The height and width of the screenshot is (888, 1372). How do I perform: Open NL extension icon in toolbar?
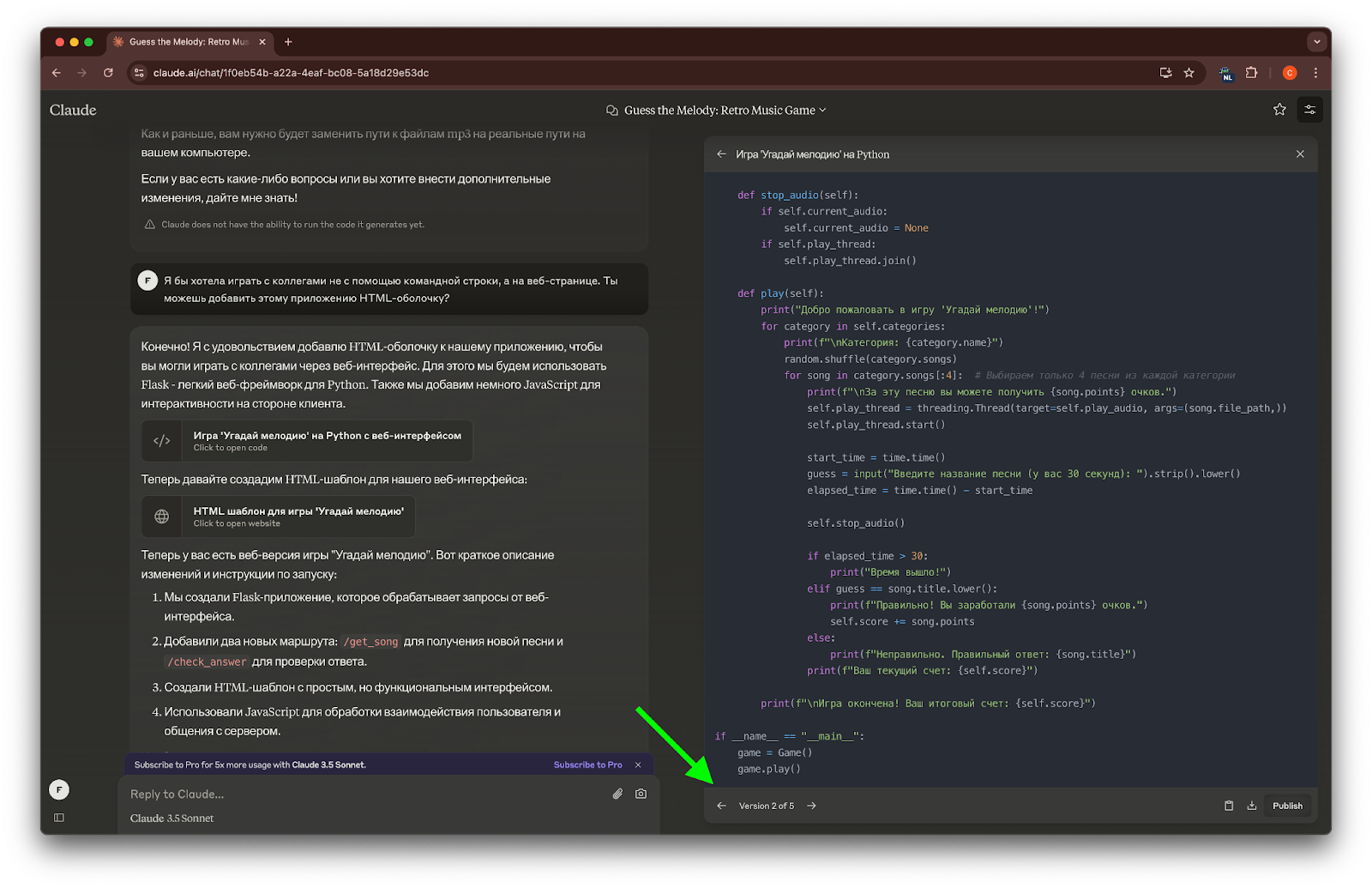(x=1225, y=74)
